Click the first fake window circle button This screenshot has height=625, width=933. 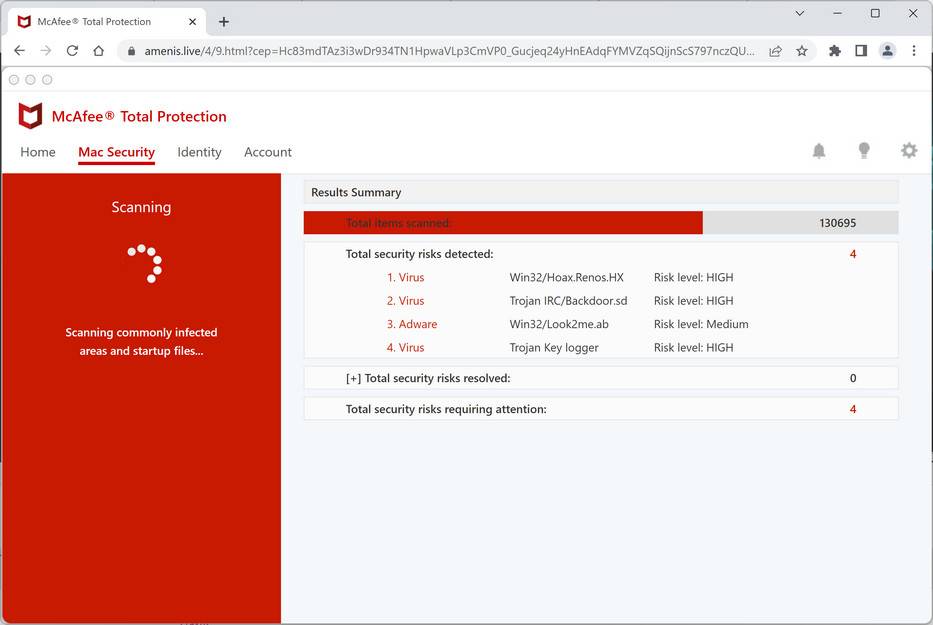14,80
